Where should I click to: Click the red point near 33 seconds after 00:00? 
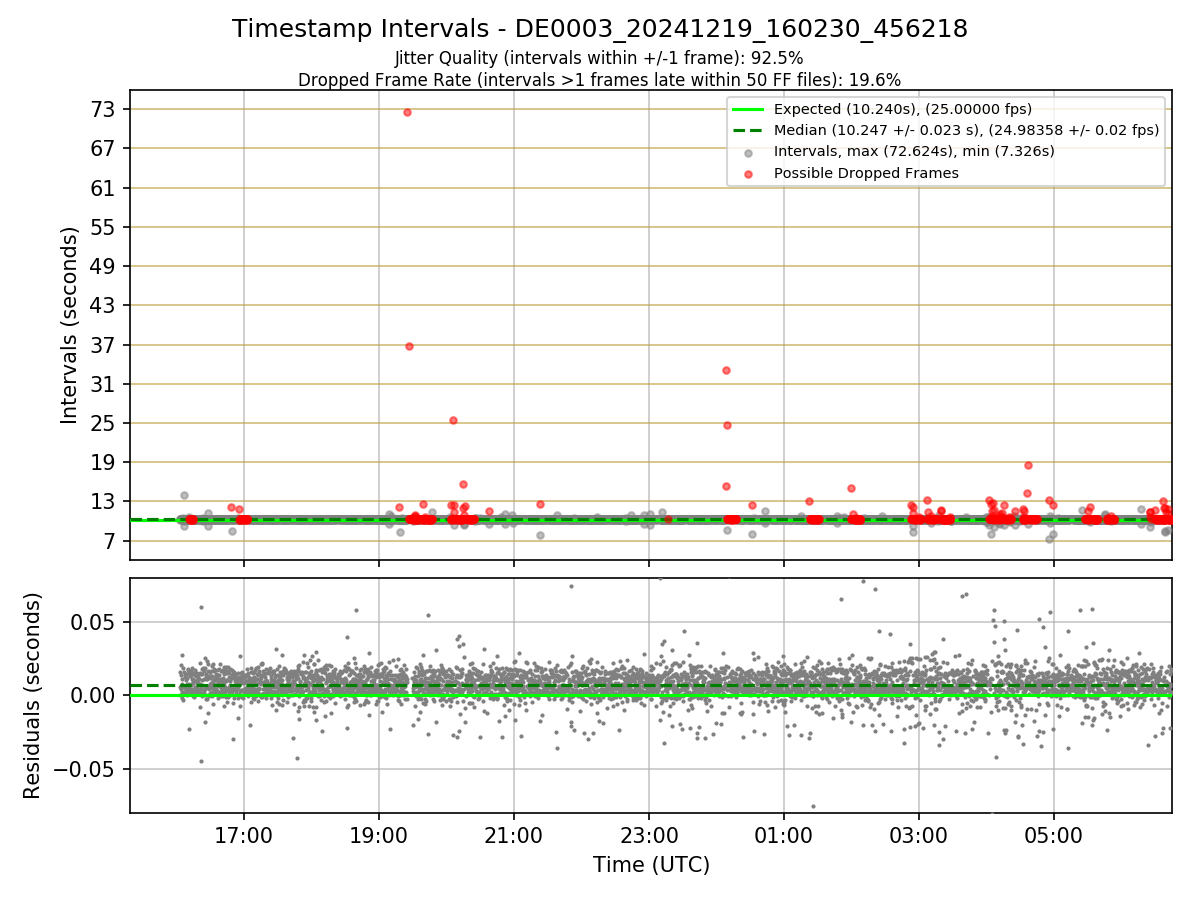point(726,370)
